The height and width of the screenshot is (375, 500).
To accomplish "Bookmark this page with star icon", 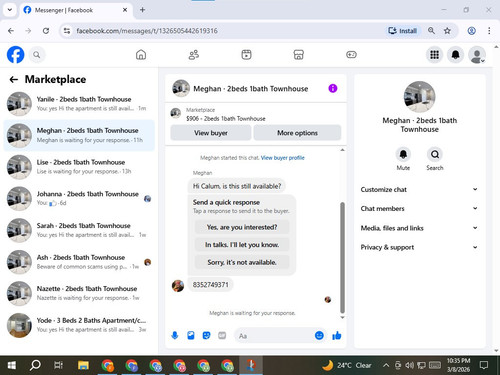I will (x=447, y=31).
